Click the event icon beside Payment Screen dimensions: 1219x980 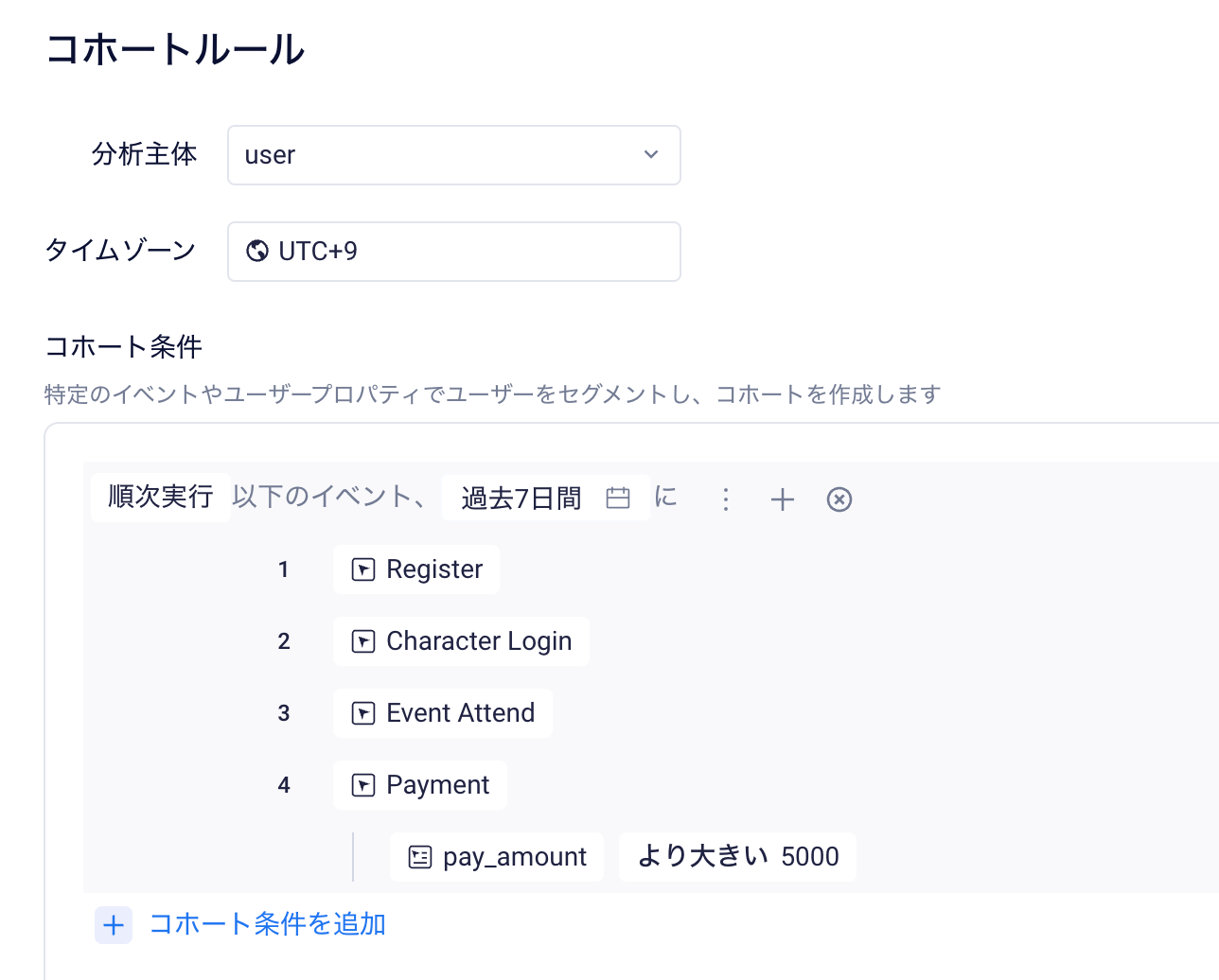point(363,785)
